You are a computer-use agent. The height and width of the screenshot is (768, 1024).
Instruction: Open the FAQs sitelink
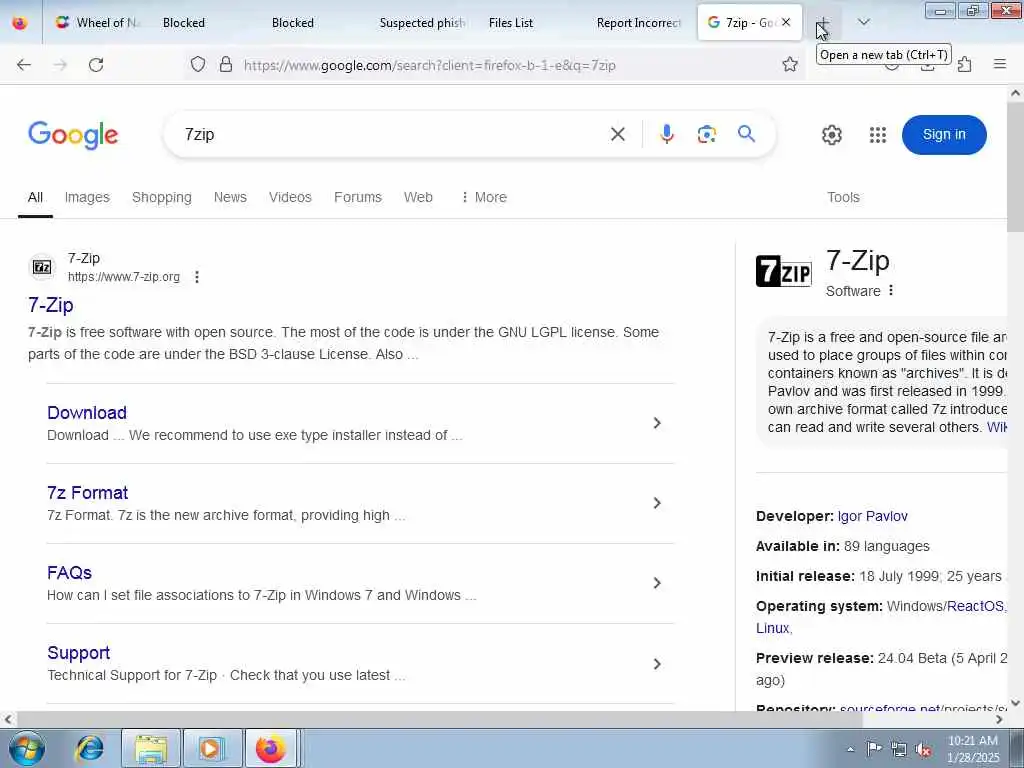[69, 573]
